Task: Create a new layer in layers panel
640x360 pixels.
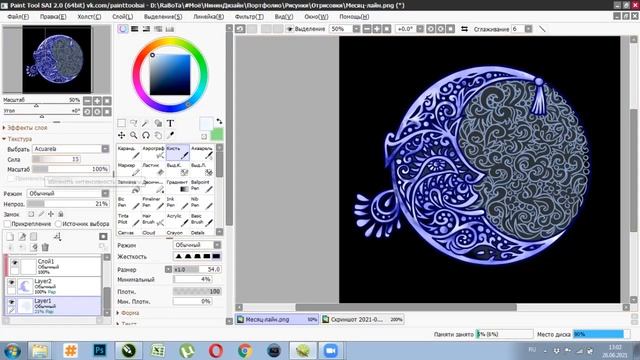Action: click(10, 236)
